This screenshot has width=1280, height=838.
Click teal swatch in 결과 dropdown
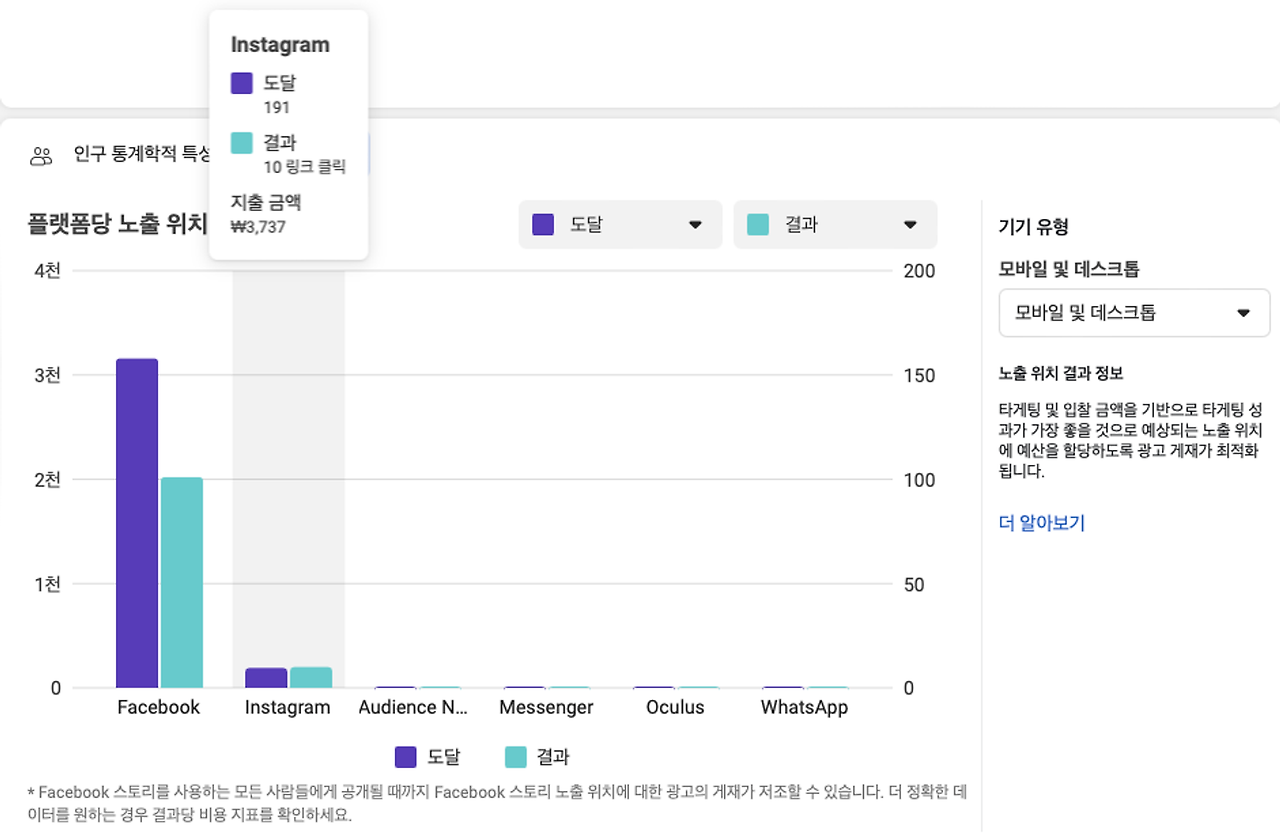[x=758, y=224]
